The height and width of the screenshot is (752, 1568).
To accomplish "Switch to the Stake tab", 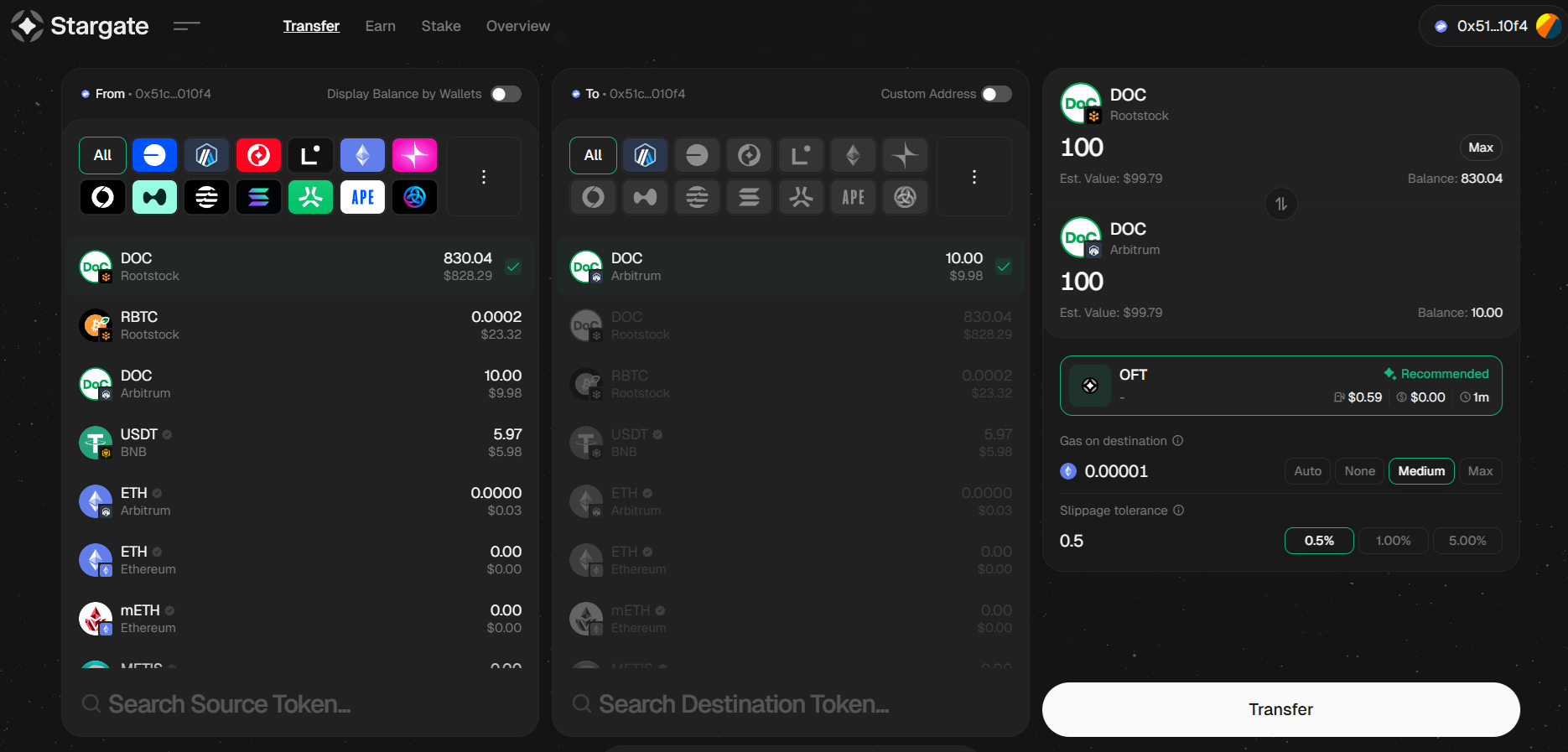I will coord(441,26).
